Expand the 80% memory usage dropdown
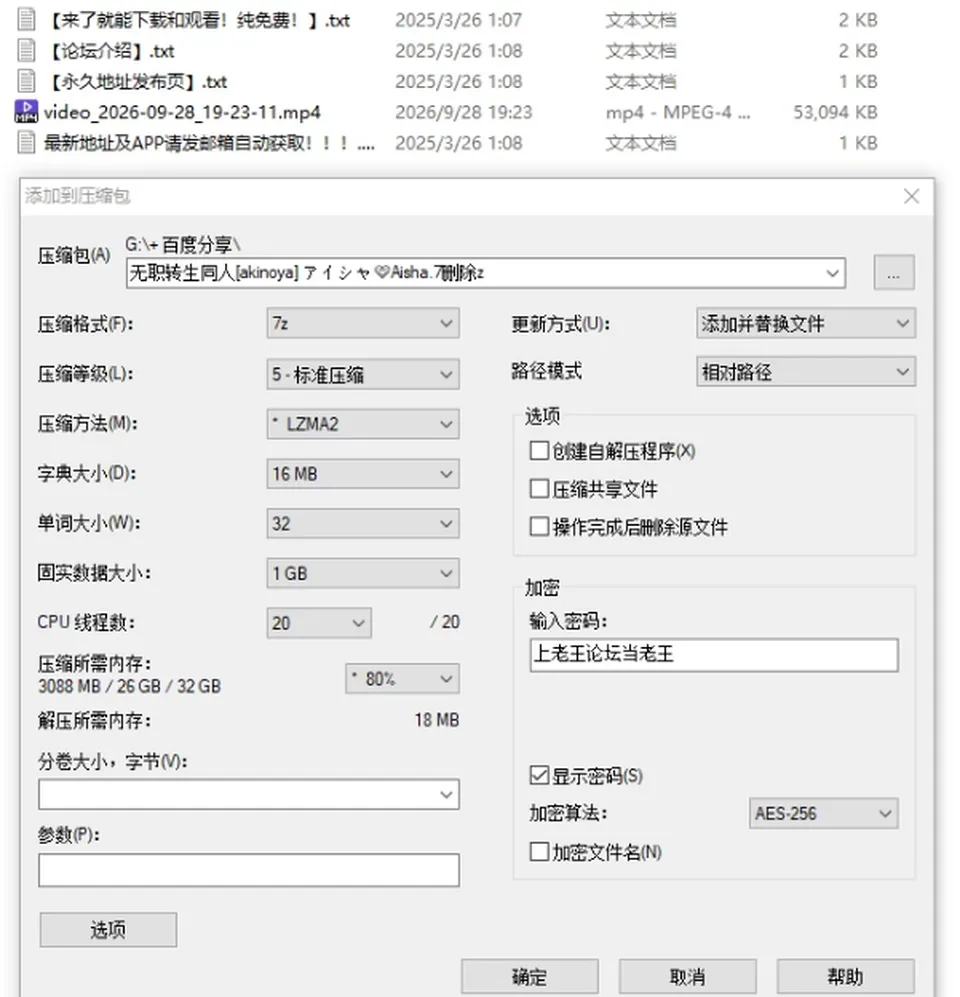The width and height of the screenshot is (960, 997). click(x=402, y=679)
